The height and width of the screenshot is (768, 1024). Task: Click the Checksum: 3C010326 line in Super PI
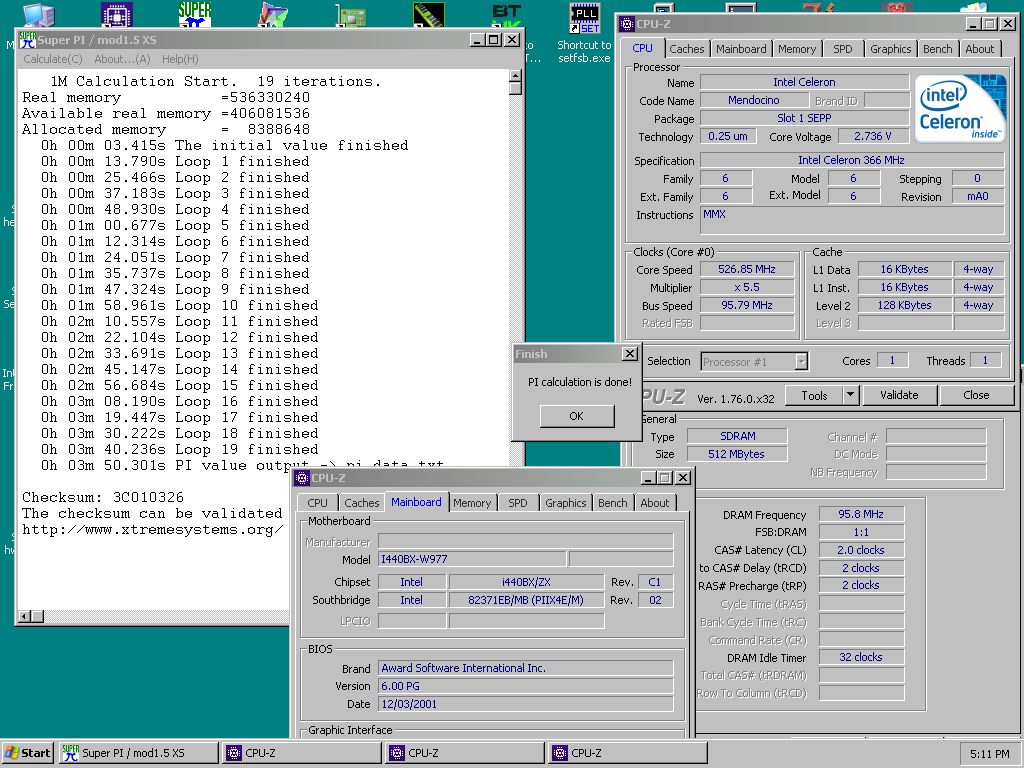click(103, 498)
